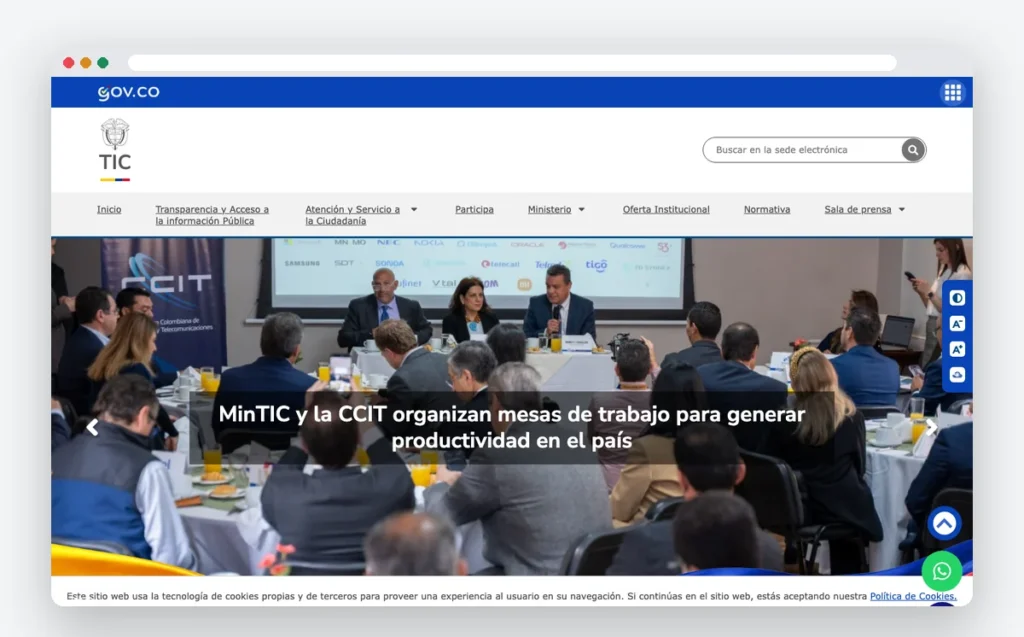This screenshot has height=637, width=1024.
Task: Open Oferta Institucional menu item
Action: pos(666,210)
